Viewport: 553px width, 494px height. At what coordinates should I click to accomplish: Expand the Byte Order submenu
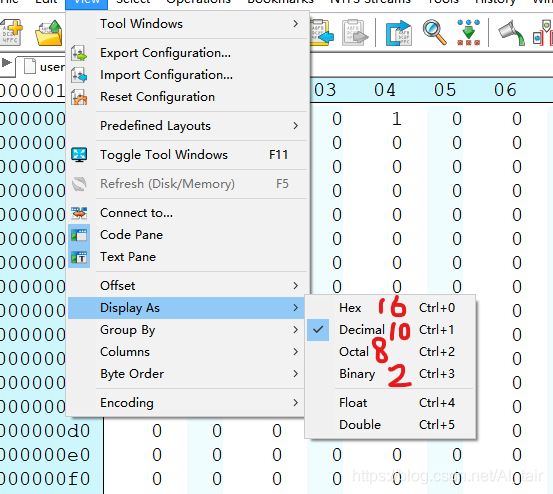pos(186,373)
